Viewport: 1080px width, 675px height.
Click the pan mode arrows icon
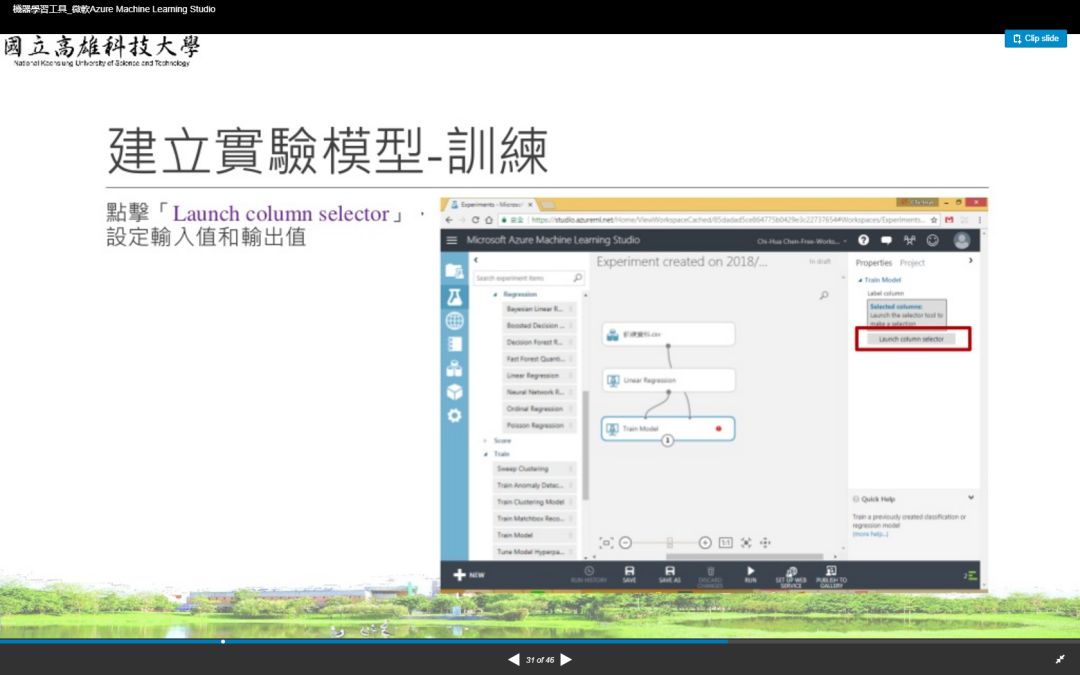point(765,543)
